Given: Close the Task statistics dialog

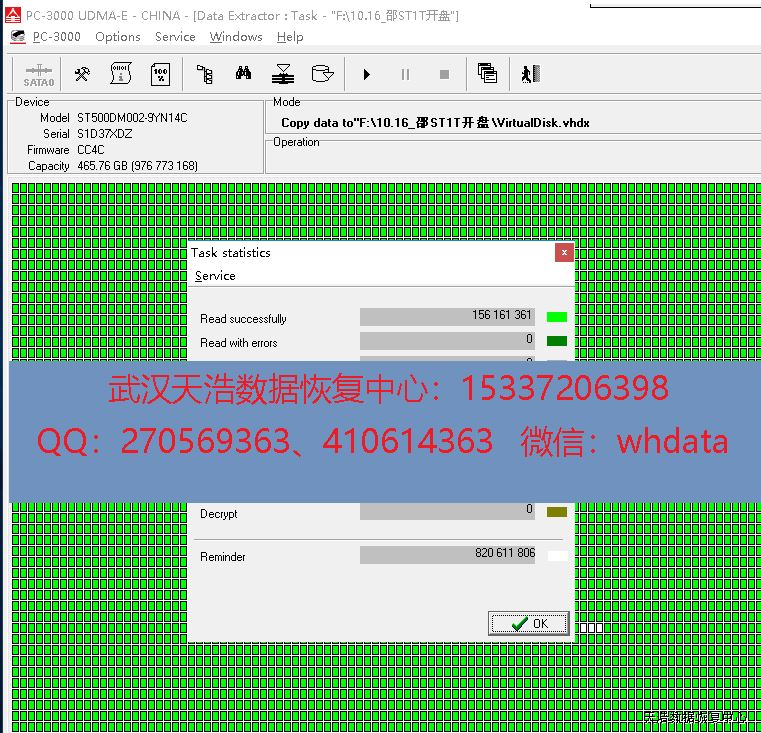Looking at the screenshot, I should tap(564, 253).
